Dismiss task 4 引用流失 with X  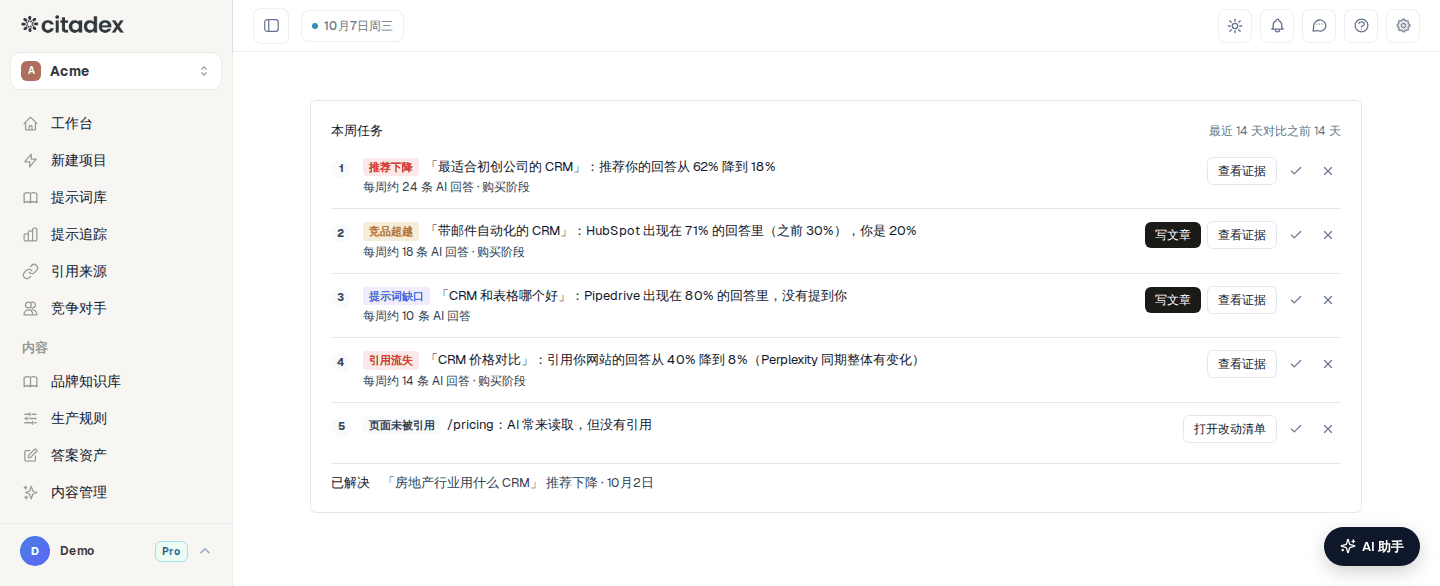click(x=1328, y=364)
